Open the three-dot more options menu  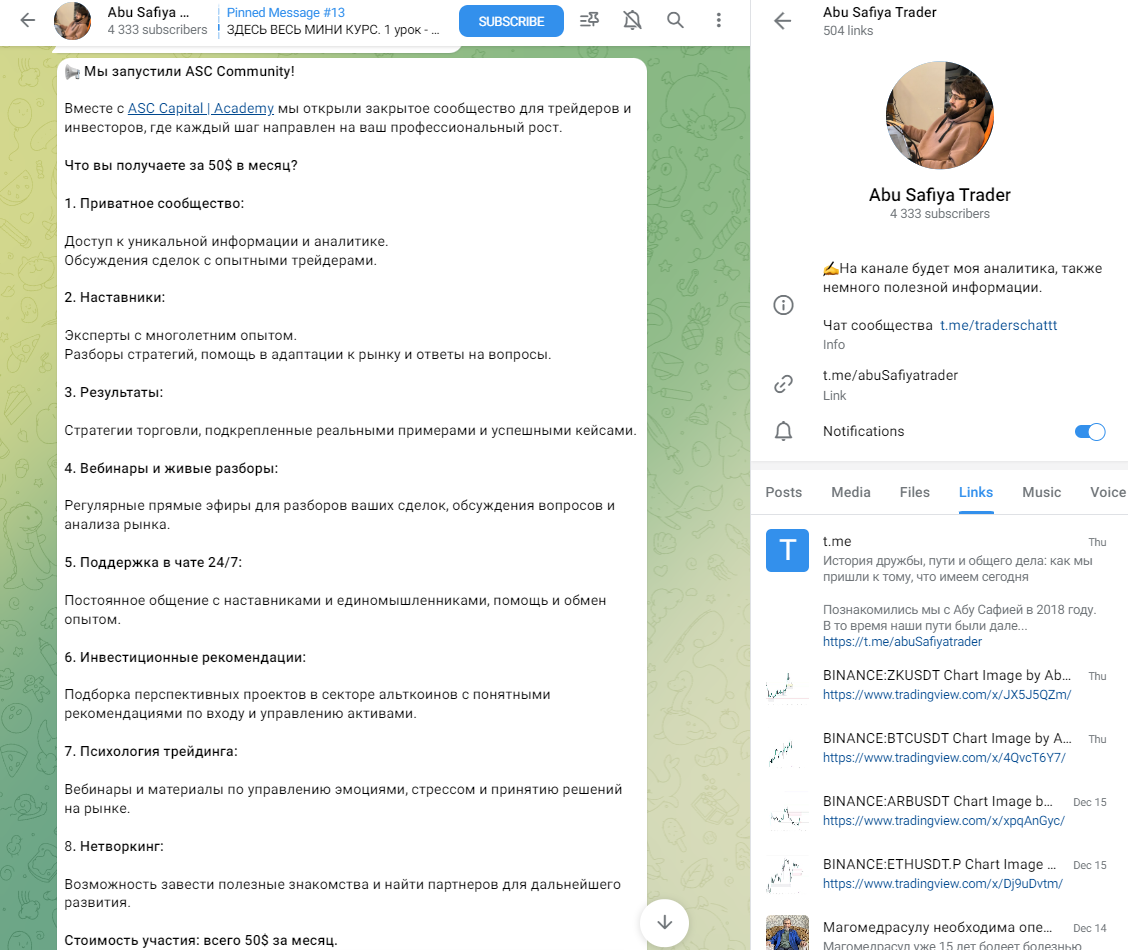tap(718, 20)
